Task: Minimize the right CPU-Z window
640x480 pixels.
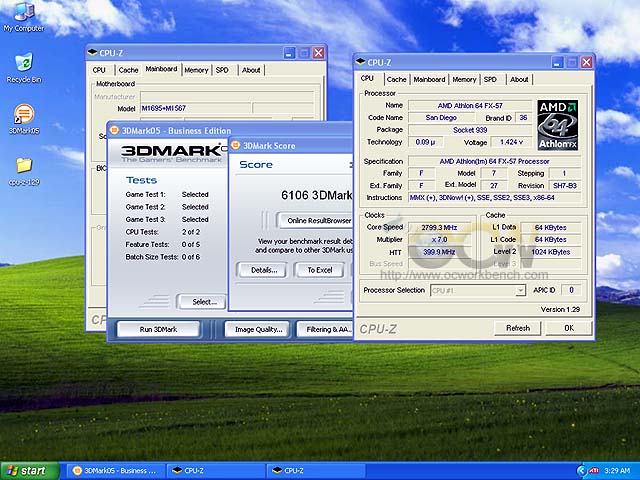Action: point(558,62)
